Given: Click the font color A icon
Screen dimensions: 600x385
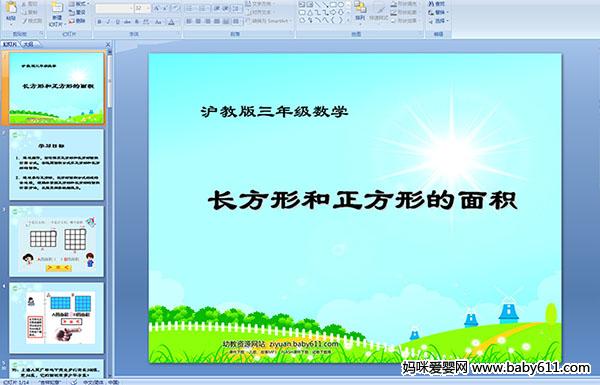Looking at the screenshot, I should [171, 22].
